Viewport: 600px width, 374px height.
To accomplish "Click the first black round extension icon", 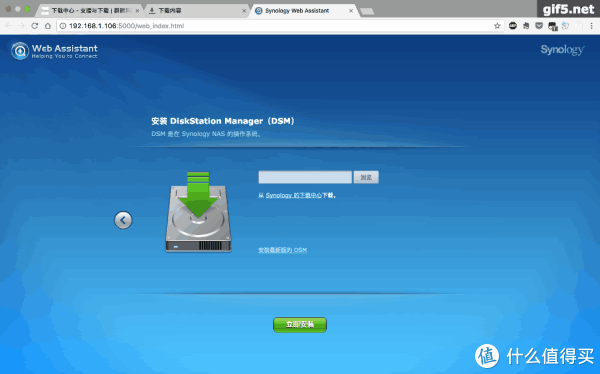I will 513,26.
